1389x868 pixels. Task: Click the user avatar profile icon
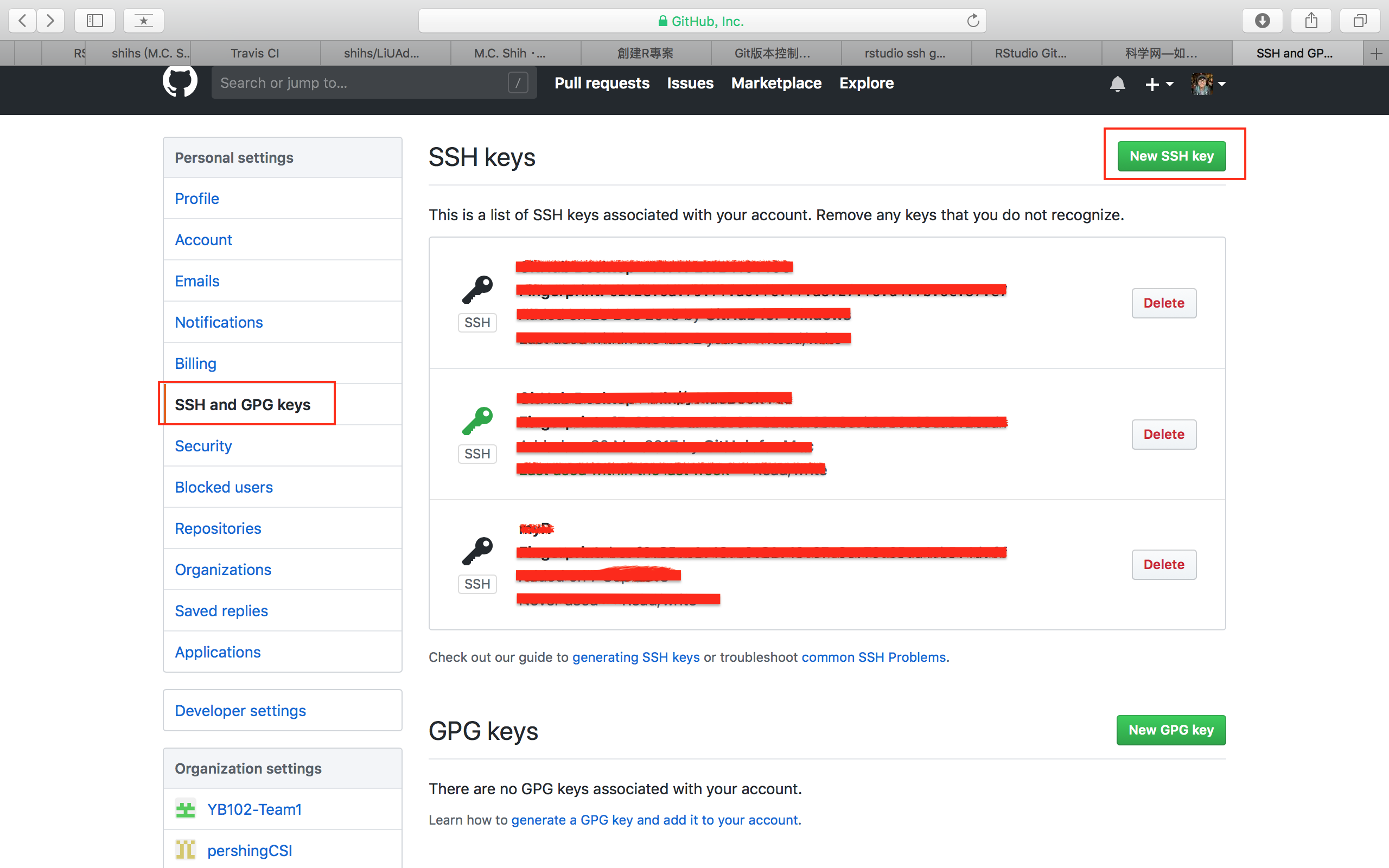coord(1202,83)
